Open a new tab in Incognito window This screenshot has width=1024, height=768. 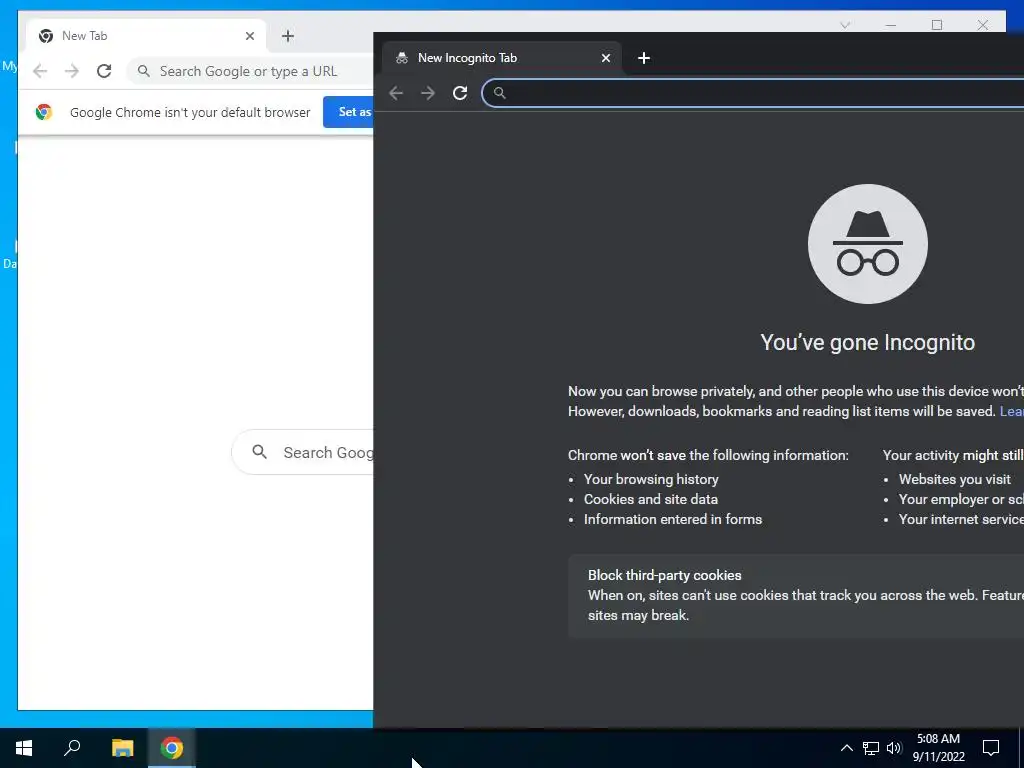coord(643,58)
